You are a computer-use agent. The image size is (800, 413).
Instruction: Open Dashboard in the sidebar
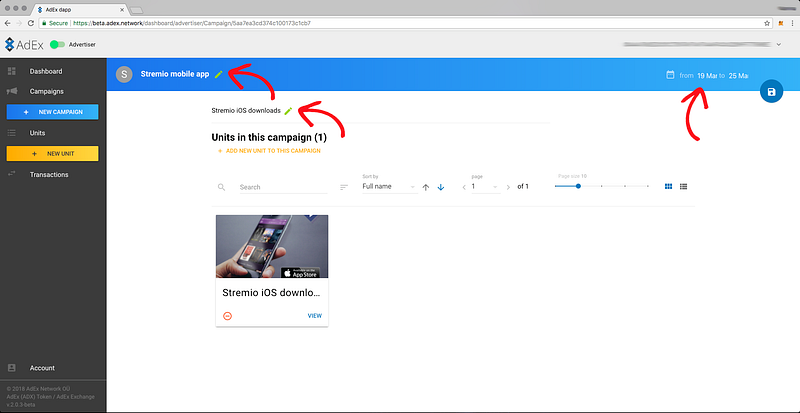46,71
